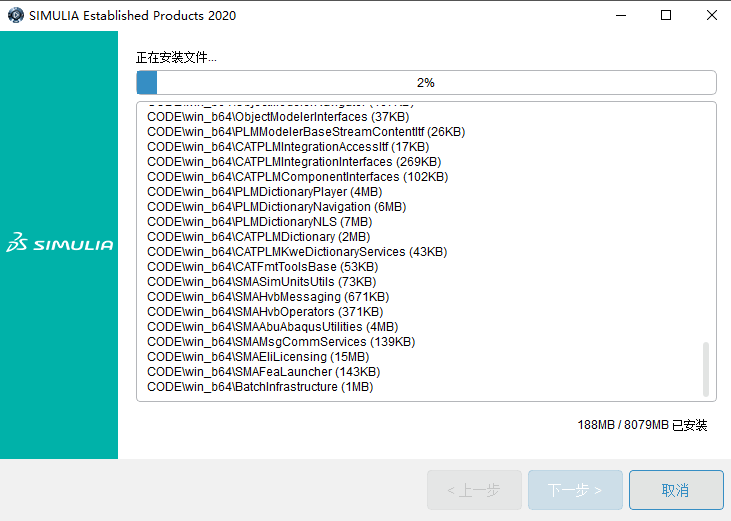Select PLMDictionaryNLS (7MB) row
The image size is (731, 521).
[259, 222]
